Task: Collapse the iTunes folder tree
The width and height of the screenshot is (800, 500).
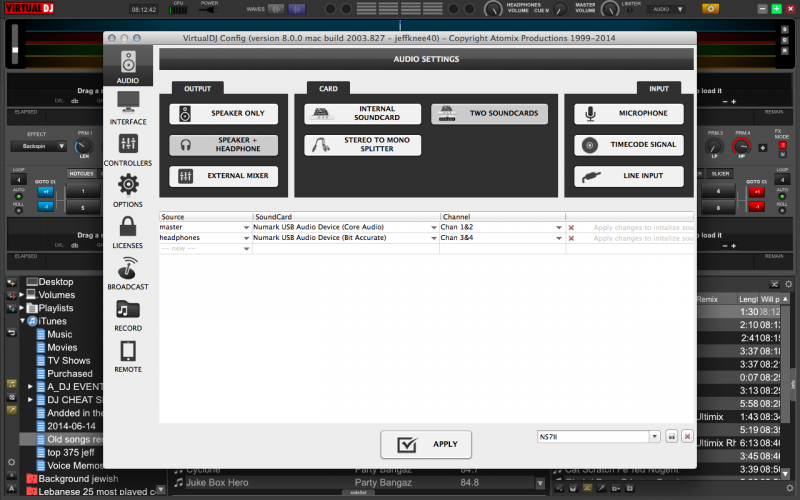Action: (x=22, y=321)
